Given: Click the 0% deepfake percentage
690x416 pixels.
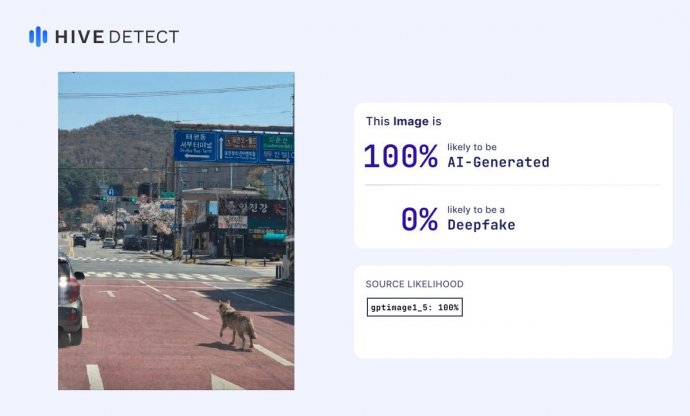Looking at the screenshot, I should [x=419, y=219].
